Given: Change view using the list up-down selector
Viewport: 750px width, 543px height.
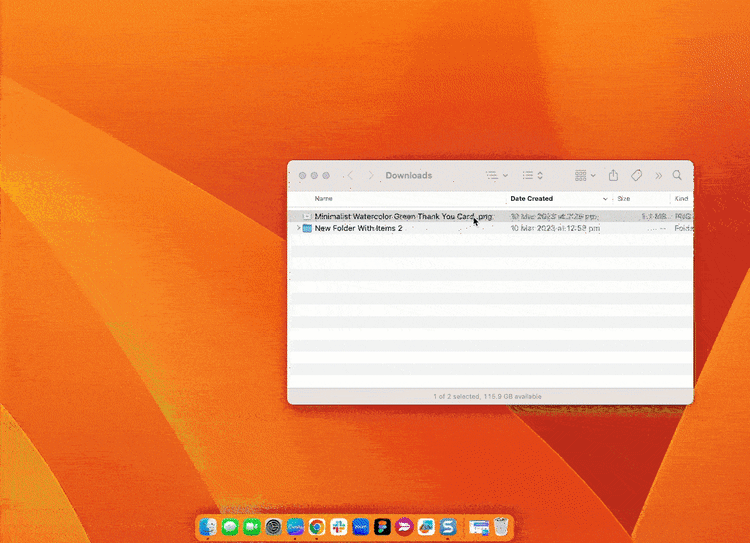Looking at the screenshot, I should (x=532, y=176).
